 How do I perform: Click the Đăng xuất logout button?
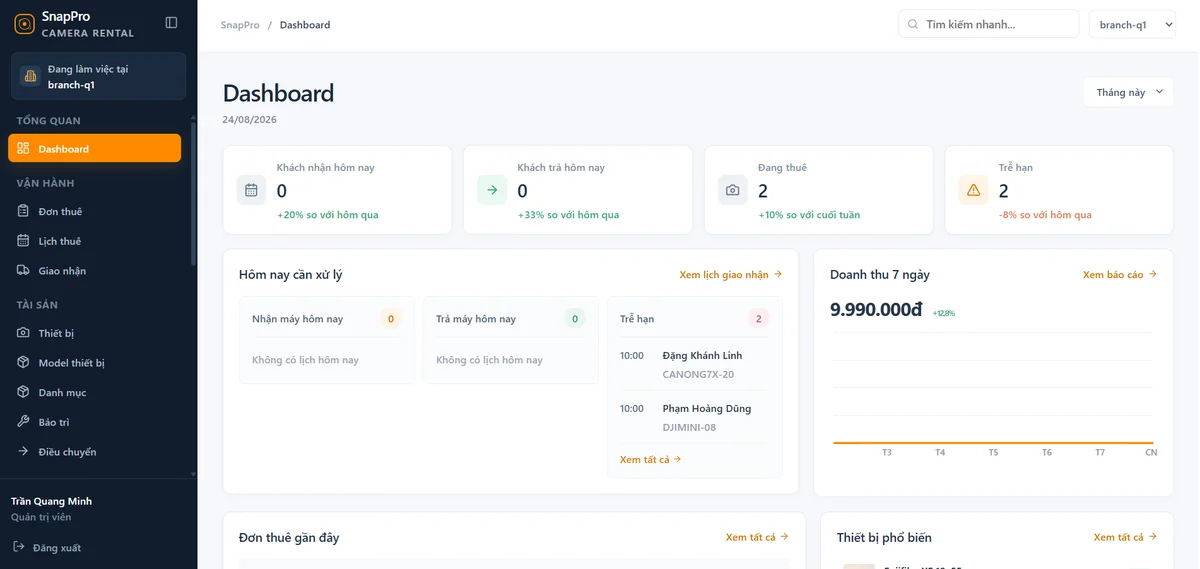tap(46, 547)
